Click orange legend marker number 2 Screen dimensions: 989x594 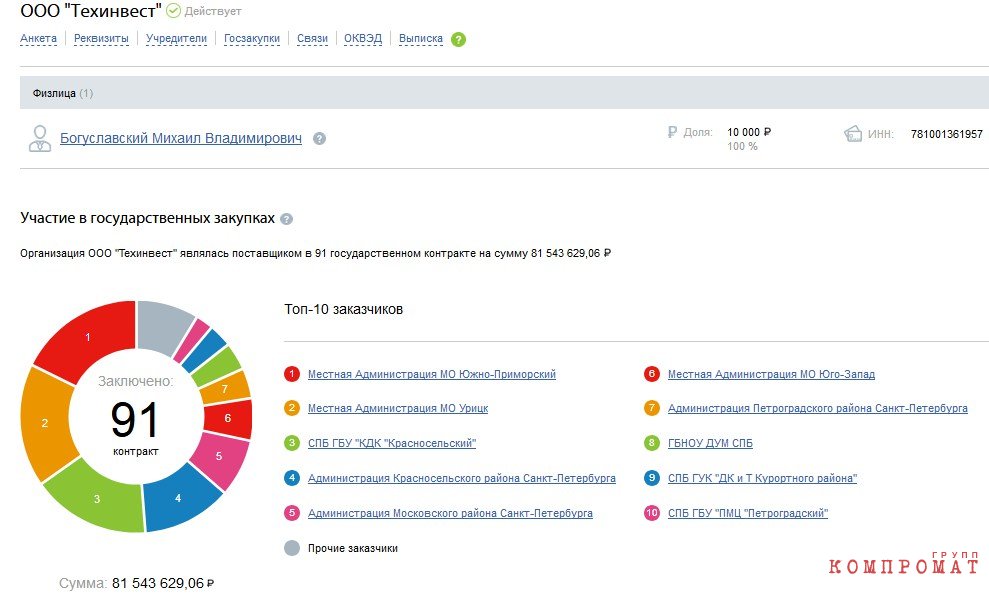pyautogui.click(x=291, y=408)
